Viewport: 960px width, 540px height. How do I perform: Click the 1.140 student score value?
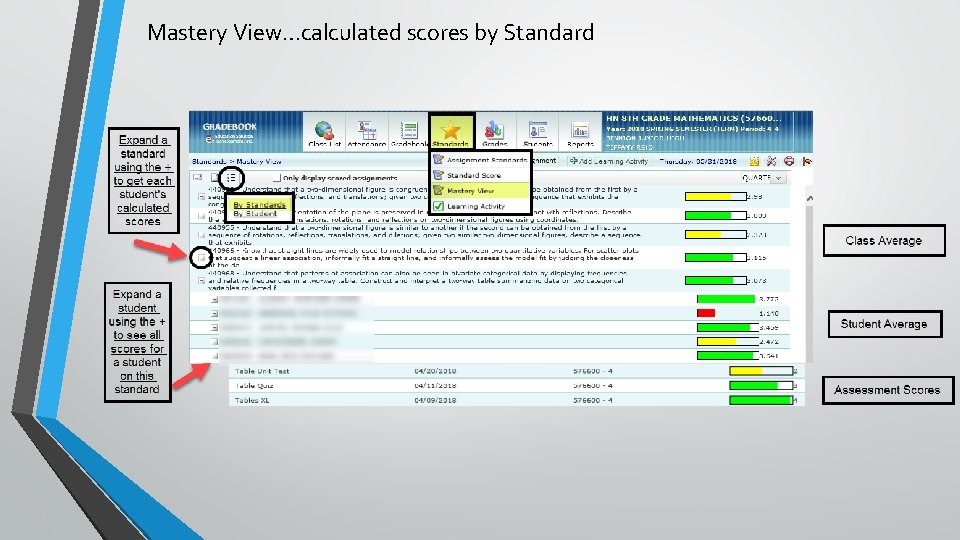[x=769, y=313]
